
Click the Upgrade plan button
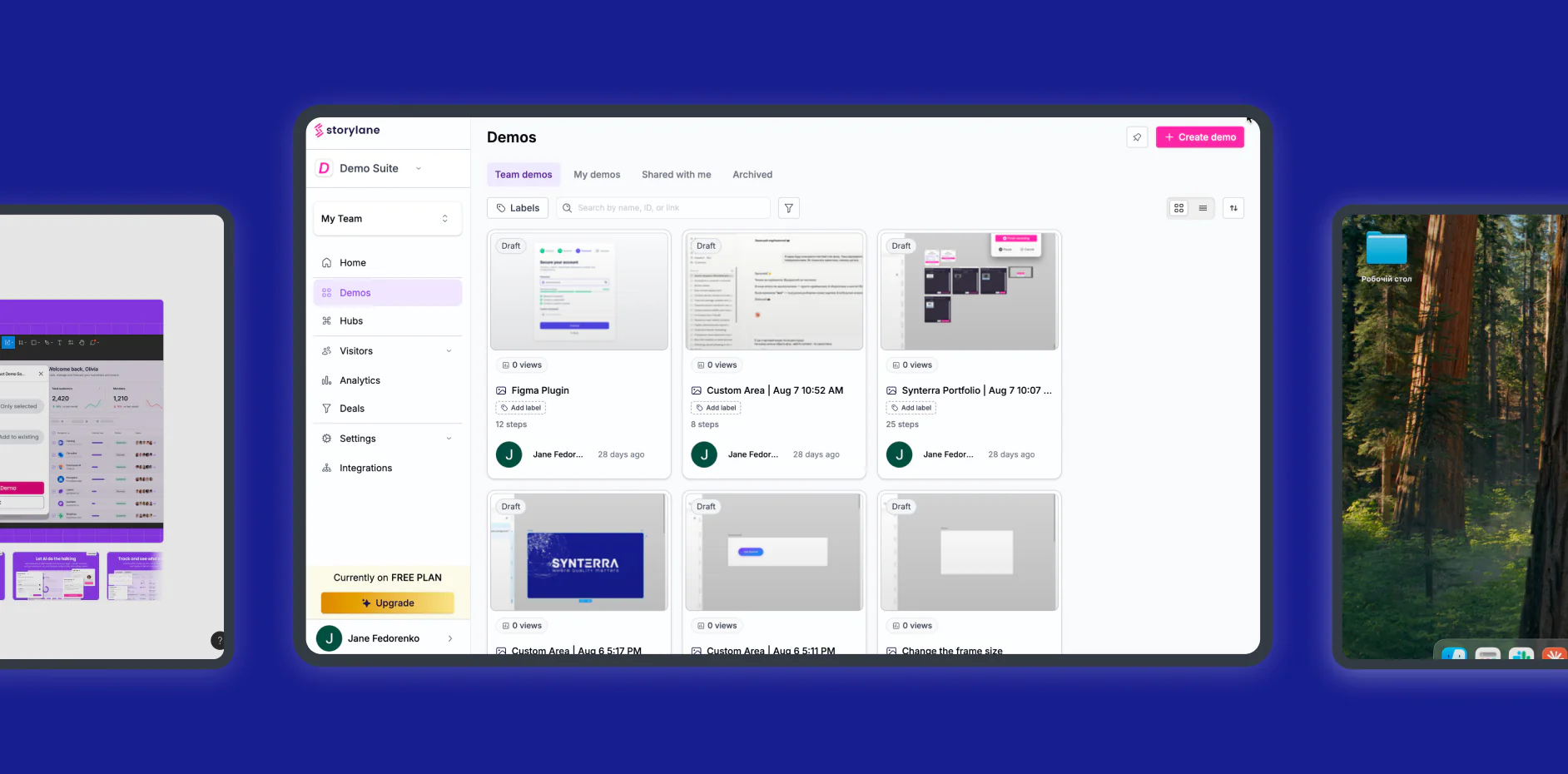[x=388, y=603]
